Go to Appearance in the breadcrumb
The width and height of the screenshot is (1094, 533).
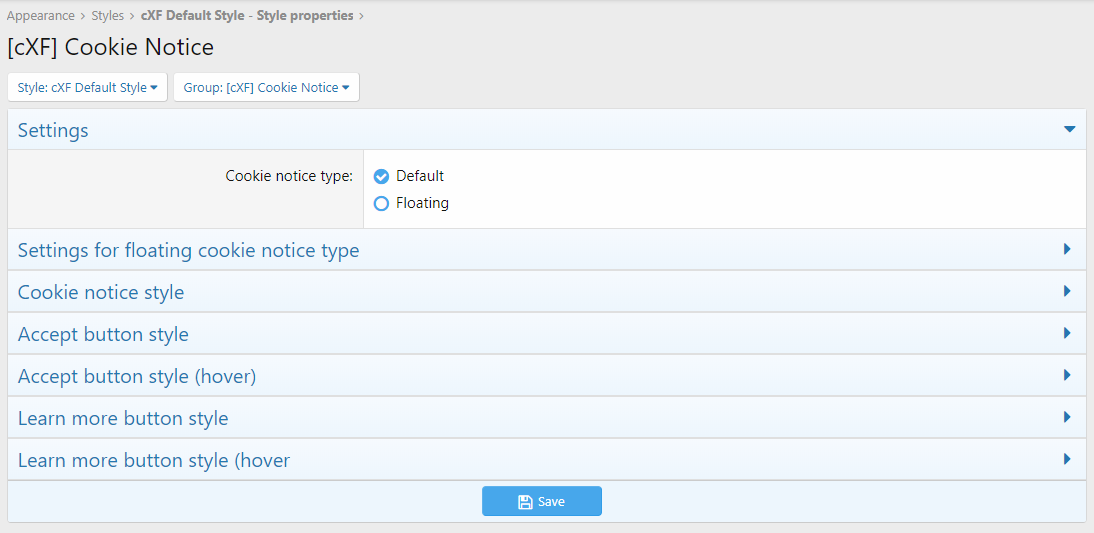coord(41,16)
